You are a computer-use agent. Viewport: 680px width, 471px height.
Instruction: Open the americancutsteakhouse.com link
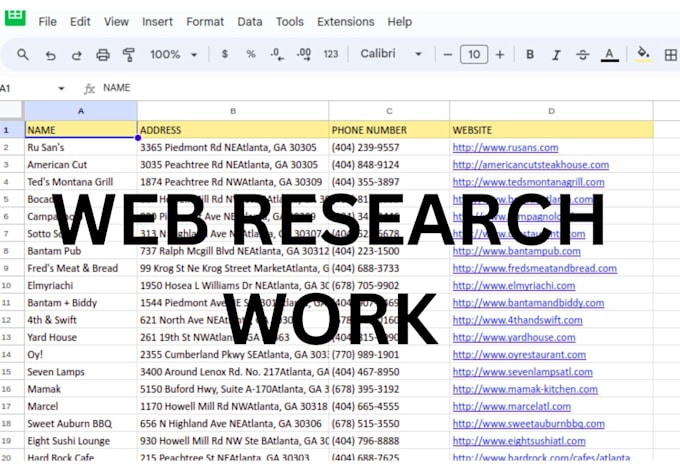click(x=531, y=165)
